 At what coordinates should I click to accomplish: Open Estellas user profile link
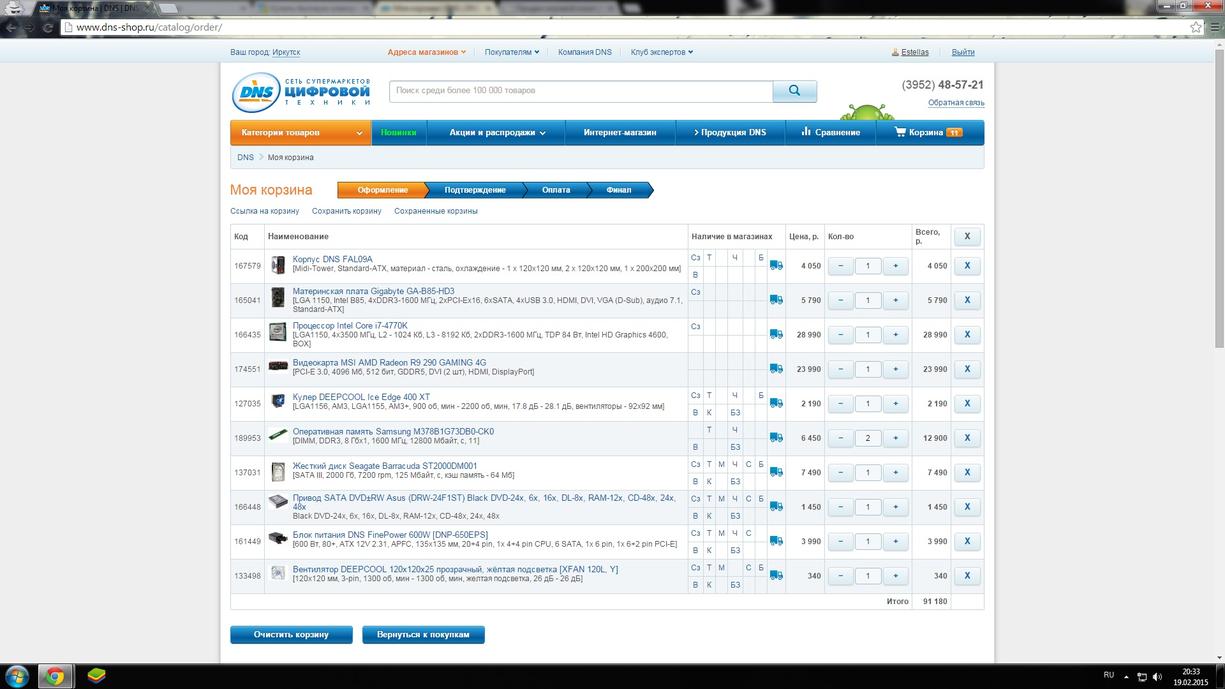pos(915,52)
